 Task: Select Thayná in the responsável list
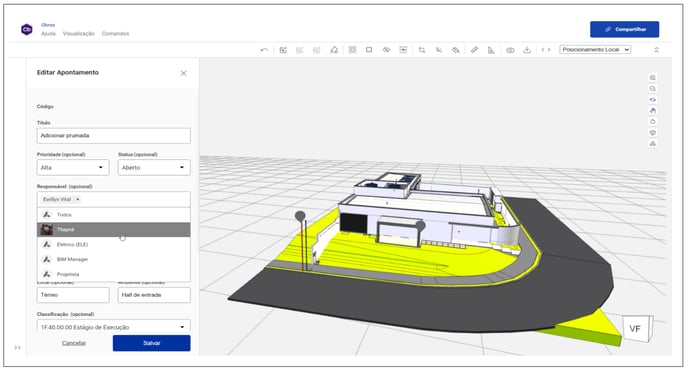tap(114, 230)
